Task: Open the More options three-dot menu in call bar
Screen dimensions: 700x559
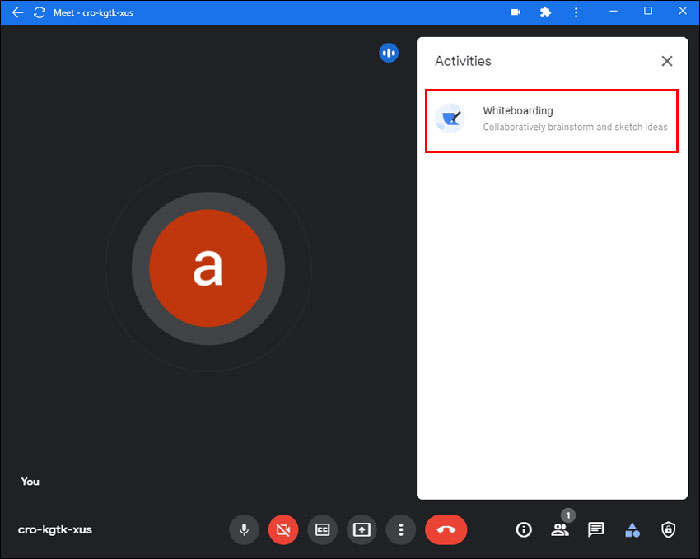Action: point(400,529)
